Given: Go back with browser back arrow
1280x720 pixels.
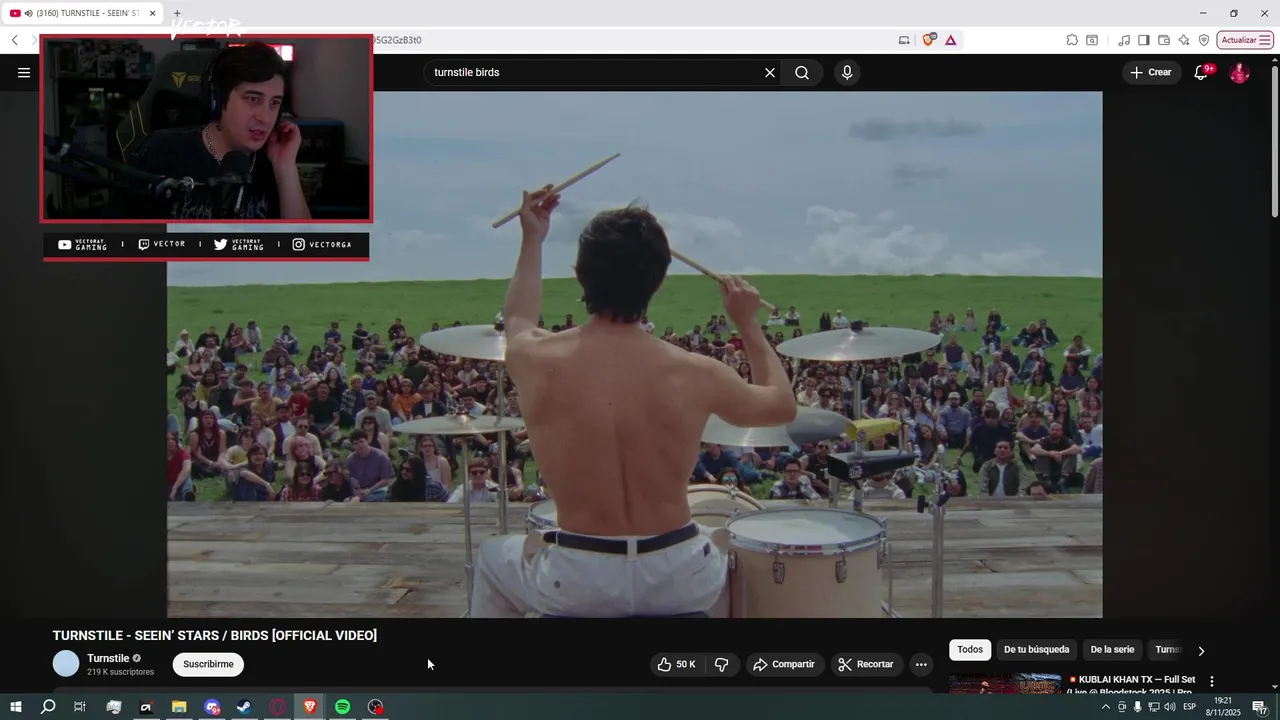Looking at the screenshot, I should click(14, 40).
